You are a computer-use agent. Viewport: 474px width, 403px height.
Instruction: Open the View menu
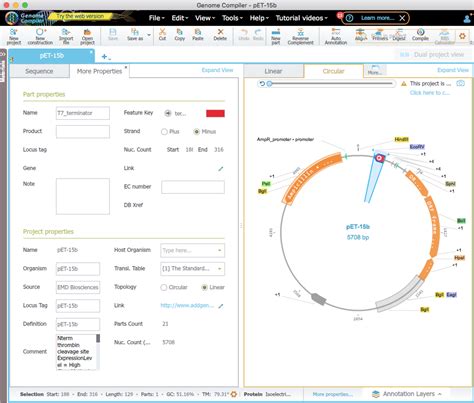205,18
